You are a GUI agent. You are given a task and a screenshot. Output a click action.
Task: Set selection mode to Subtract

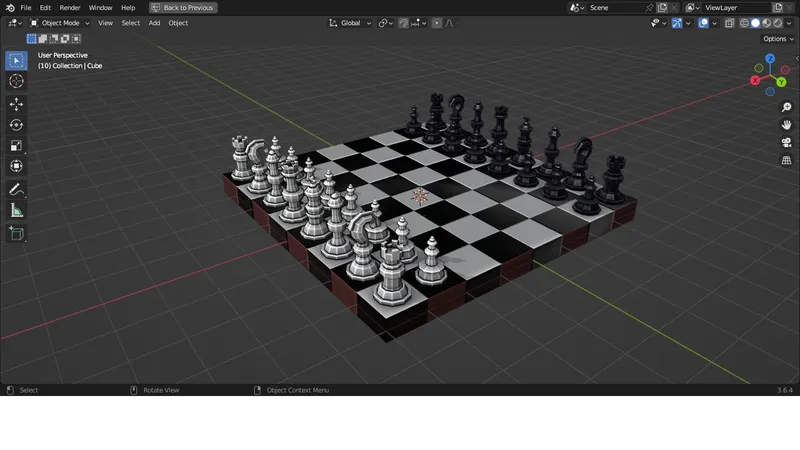pyautogui.click(x=54, y=39)
